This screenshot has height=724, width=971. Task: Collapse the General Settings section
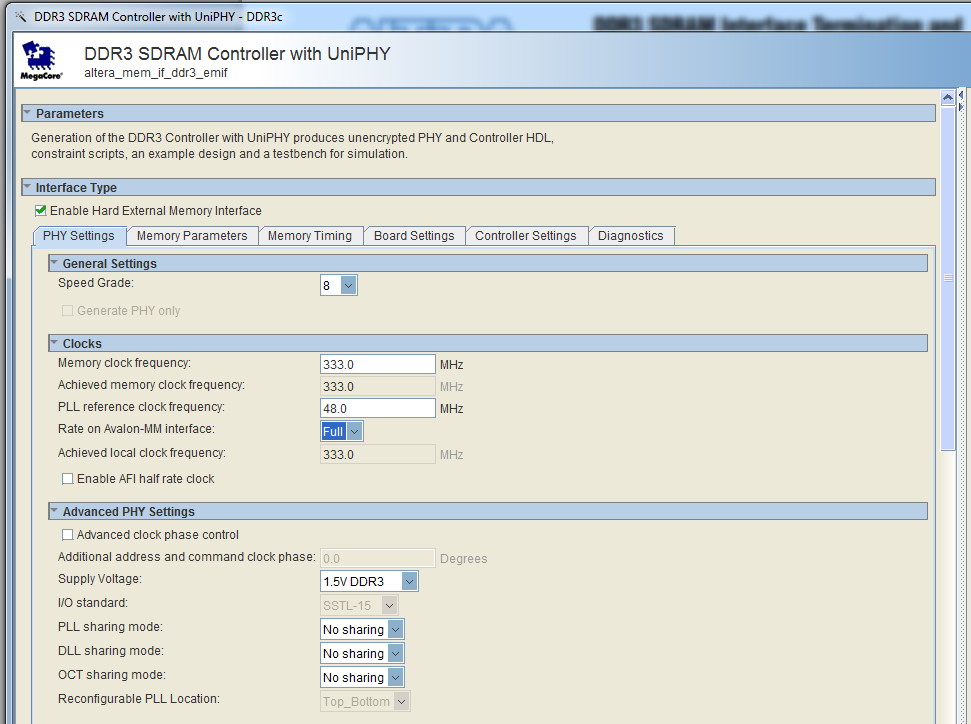[x=54, y=263]
